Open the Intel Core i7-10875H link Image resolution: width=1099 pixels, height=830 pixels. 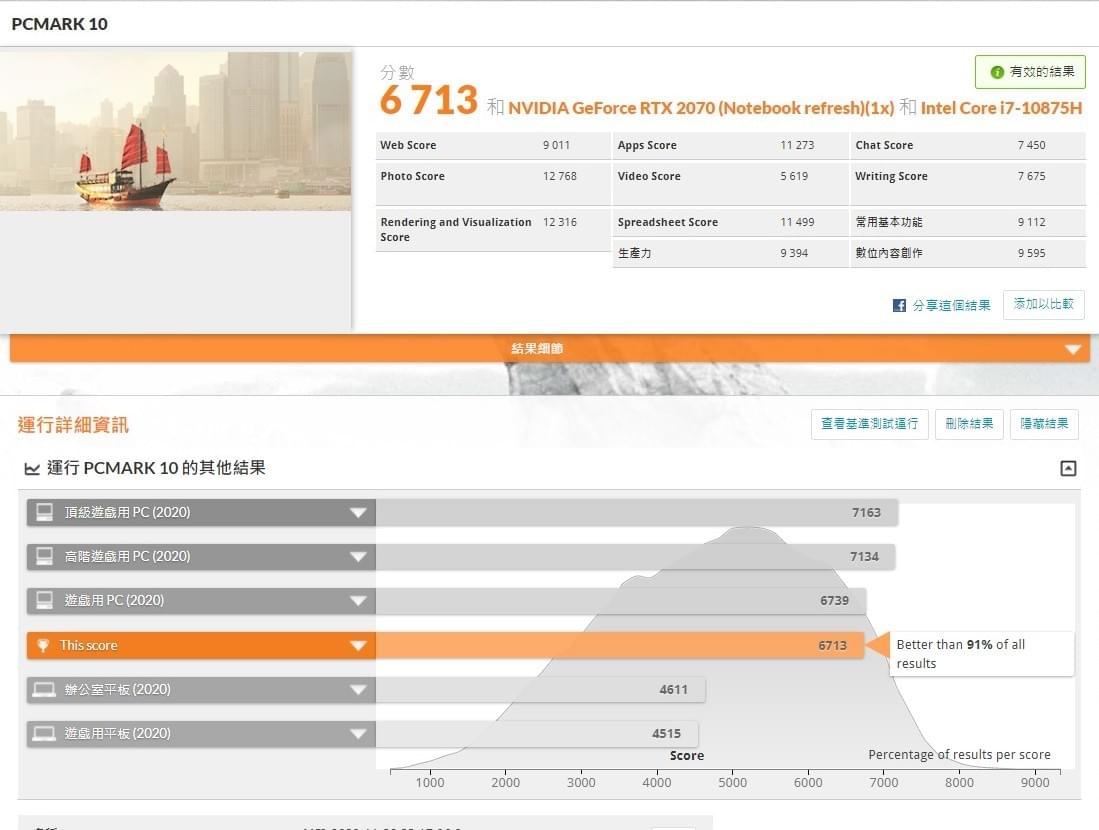click(1002, 108)
